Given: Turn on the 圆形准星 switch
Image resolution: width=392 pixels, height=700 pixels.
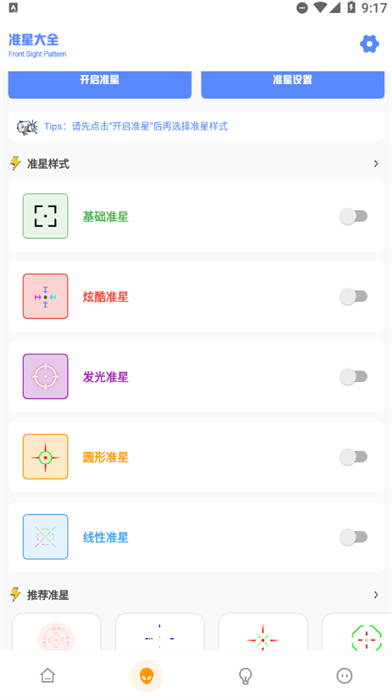Looking at the screenshot, I should tap(353, 457).
